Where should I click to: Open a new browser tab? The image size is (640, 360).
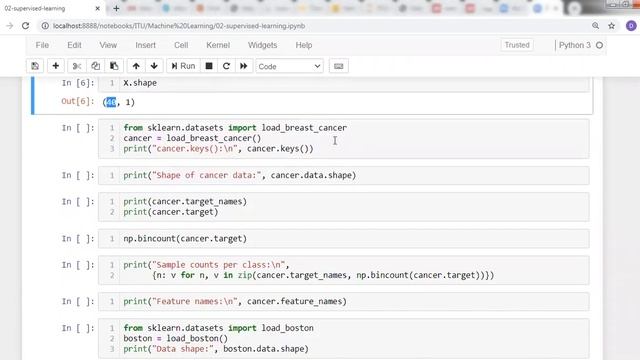116,8
